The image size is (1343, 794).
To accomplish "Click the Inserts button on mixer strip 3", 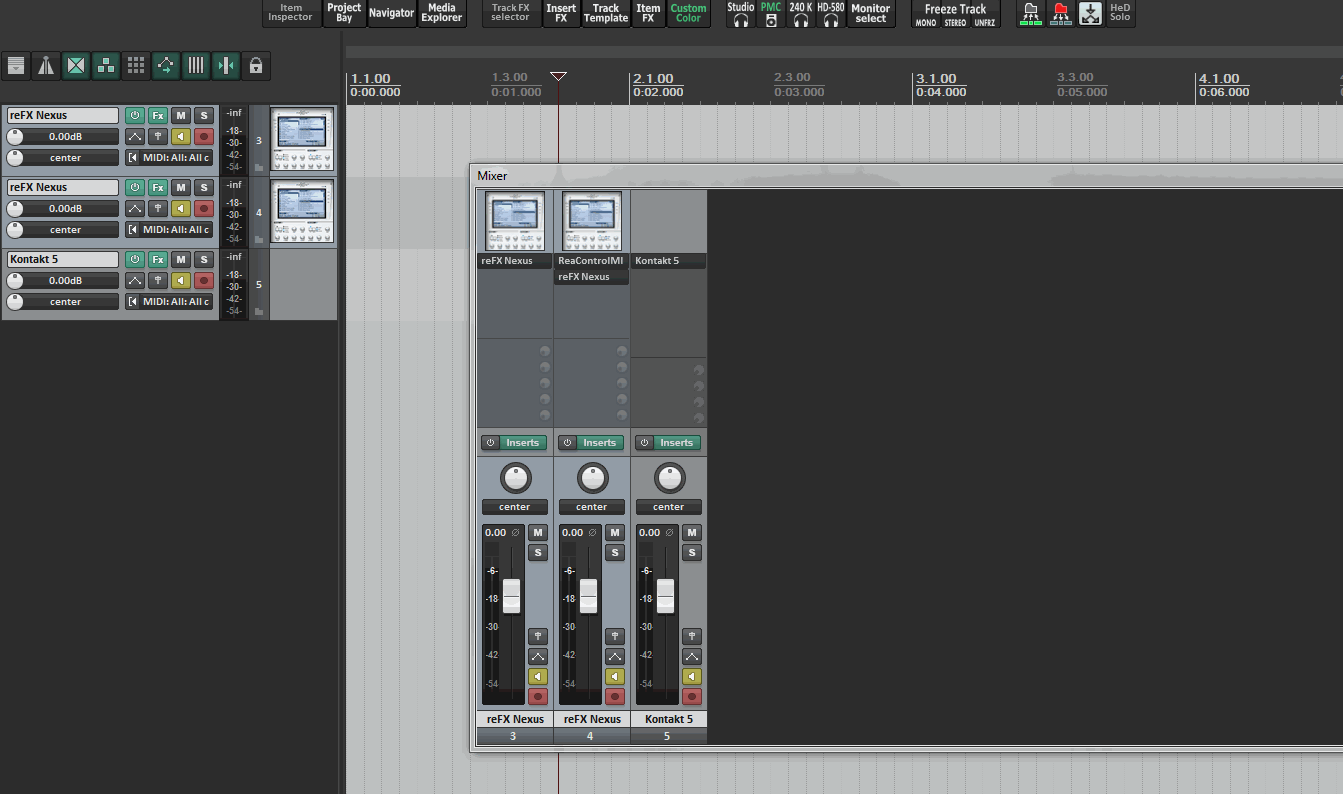I will [523, 443].
